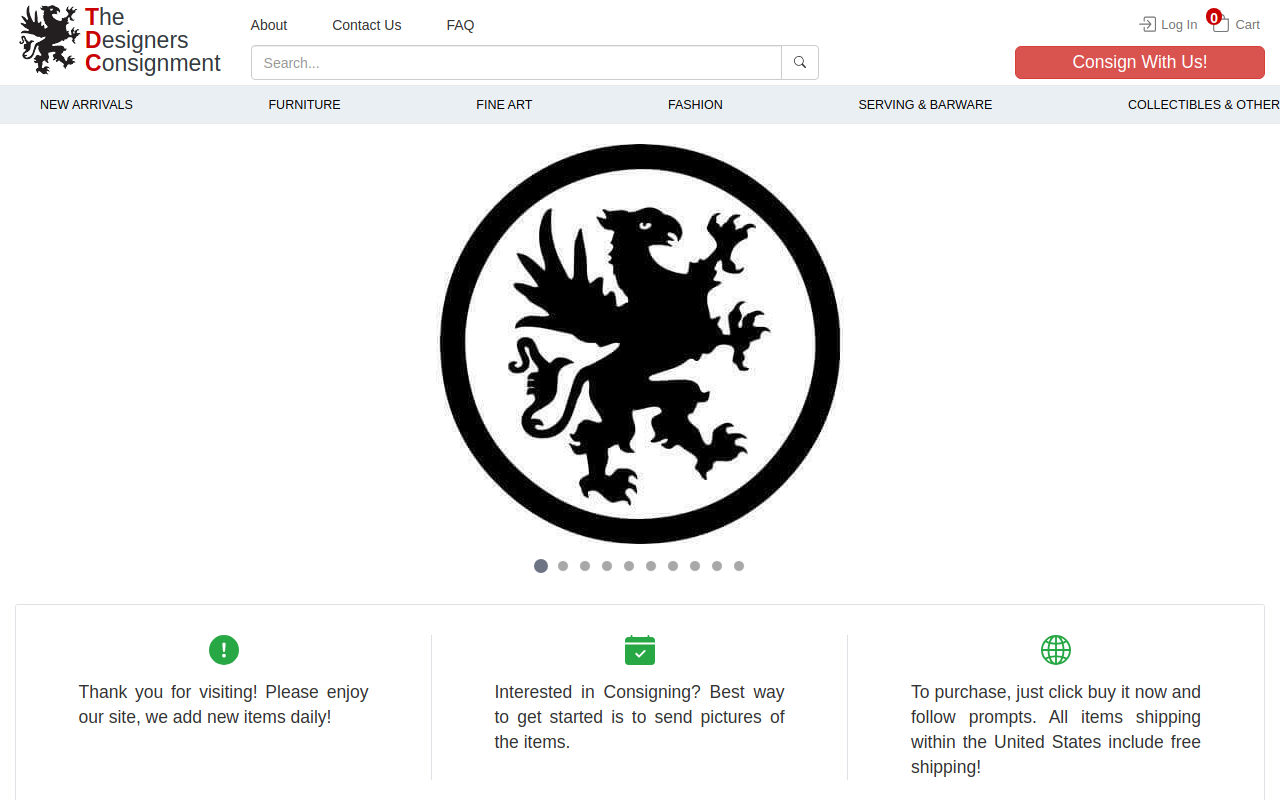
Task: Click the Log In link text
Action: point(1179,25)
